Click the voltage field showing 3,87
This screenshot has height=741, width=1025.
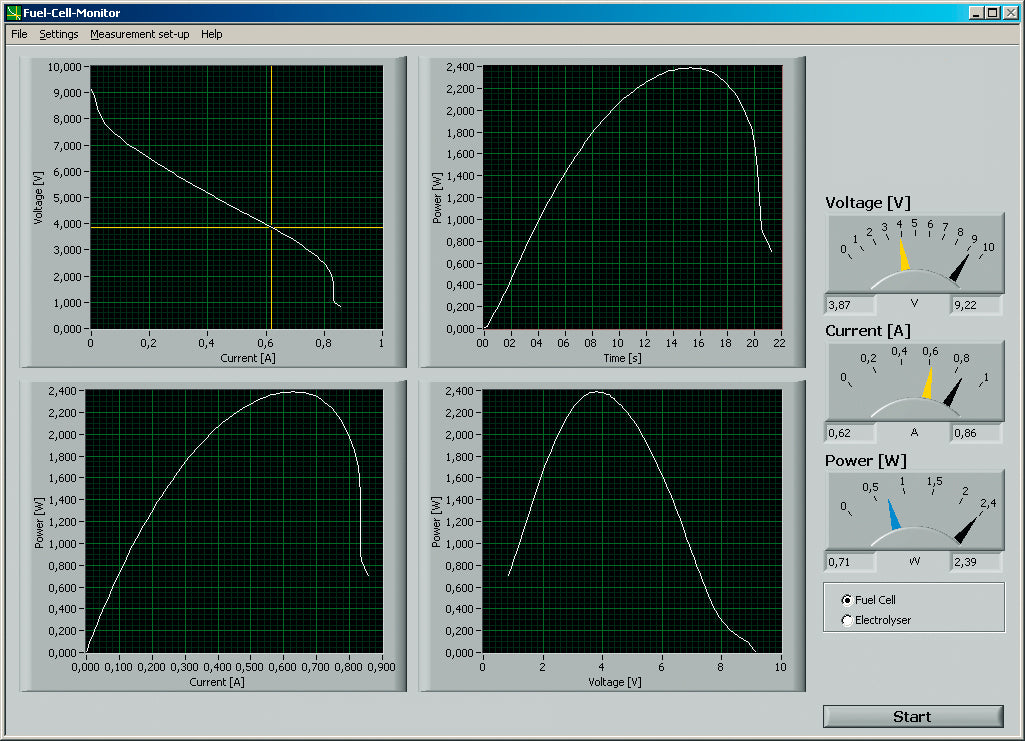(850, 305)
